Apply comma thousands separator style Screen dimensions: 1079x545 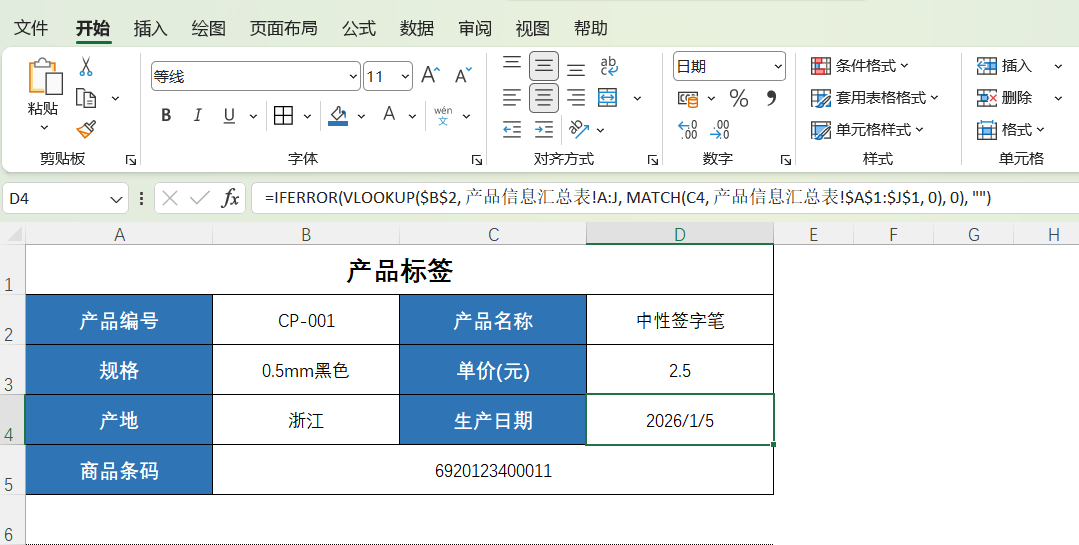[771, 98]
